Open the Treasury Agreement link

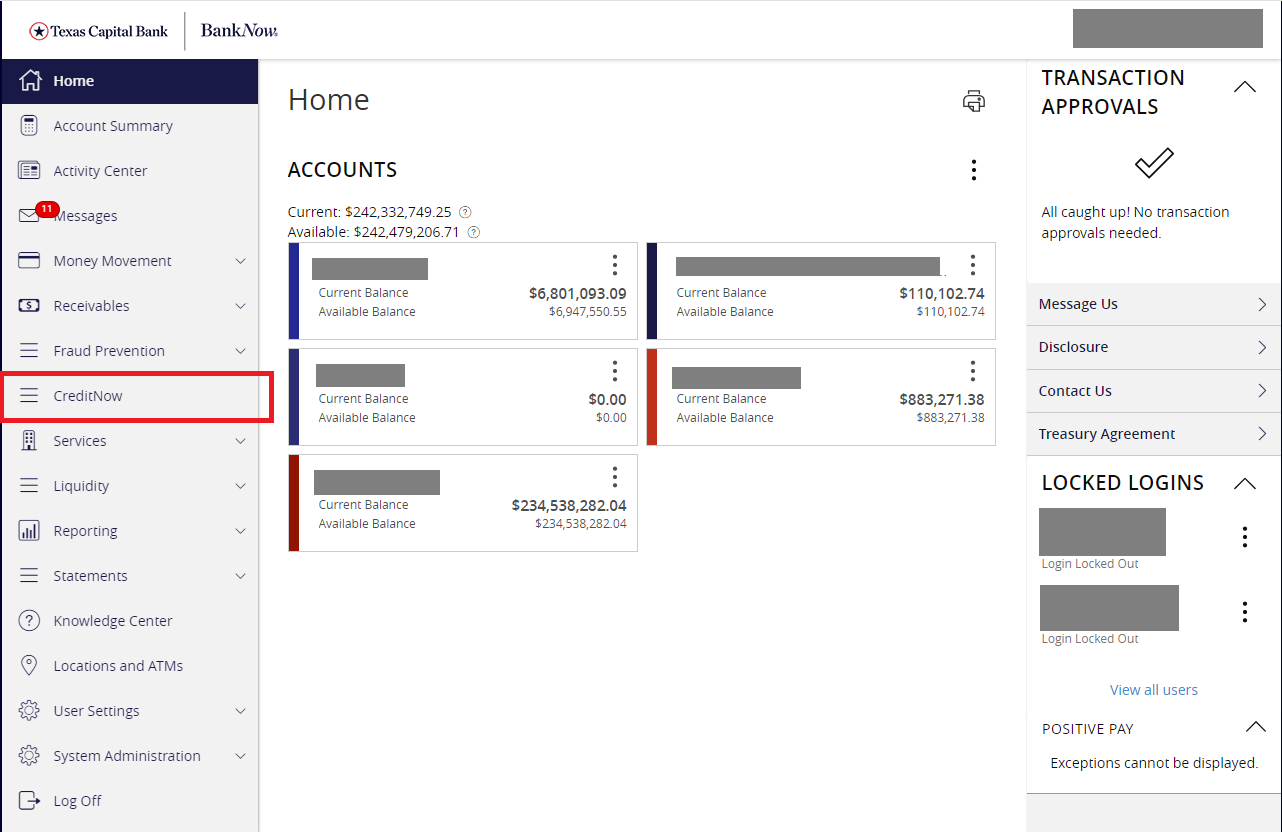click(1154, 434)
